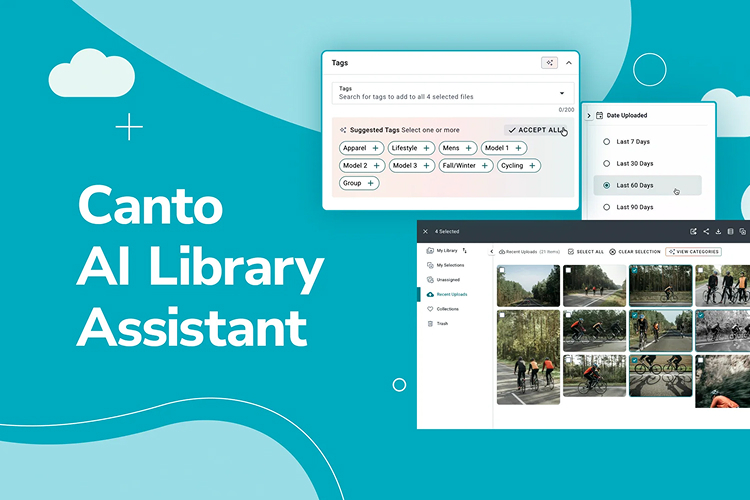
Task: Click the edit icon in the selection toolbar
Action: (693, 231)
